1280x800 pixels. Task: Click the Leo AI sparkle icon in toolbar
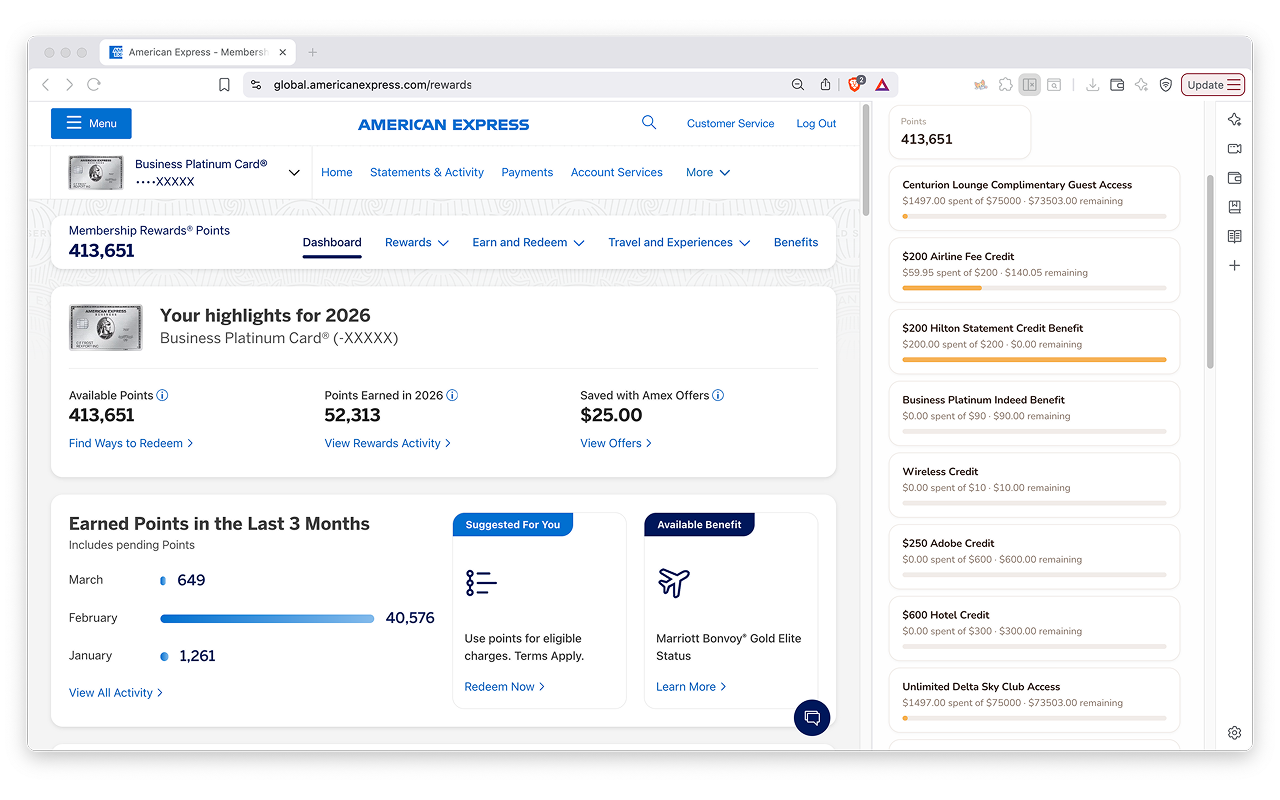pos(1141,85)
